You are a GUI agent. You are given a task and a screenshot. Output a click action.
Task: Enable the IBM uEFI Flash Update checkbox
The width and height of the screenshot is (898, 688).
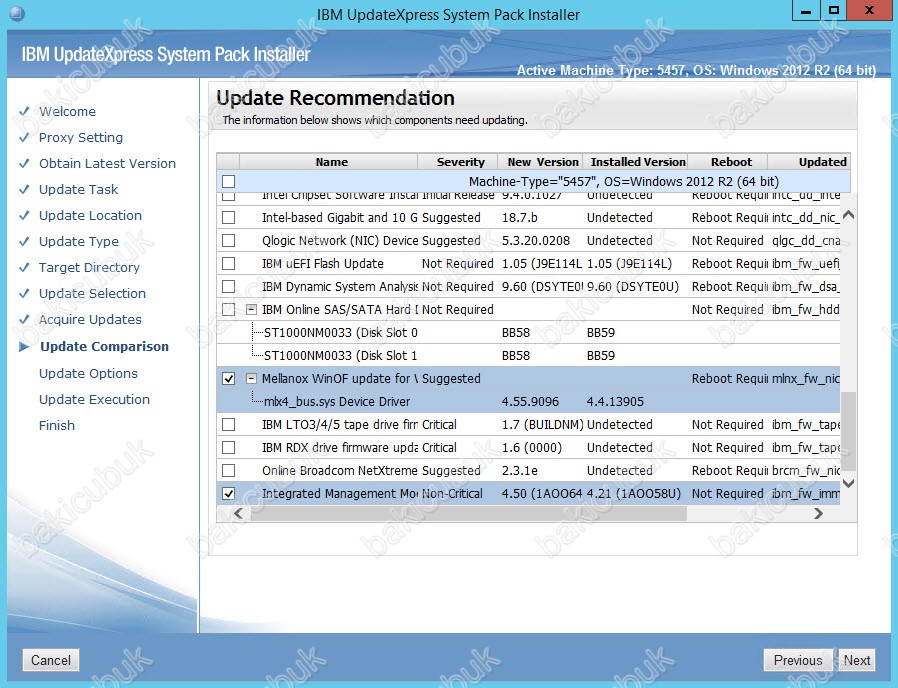click(229, 264)
